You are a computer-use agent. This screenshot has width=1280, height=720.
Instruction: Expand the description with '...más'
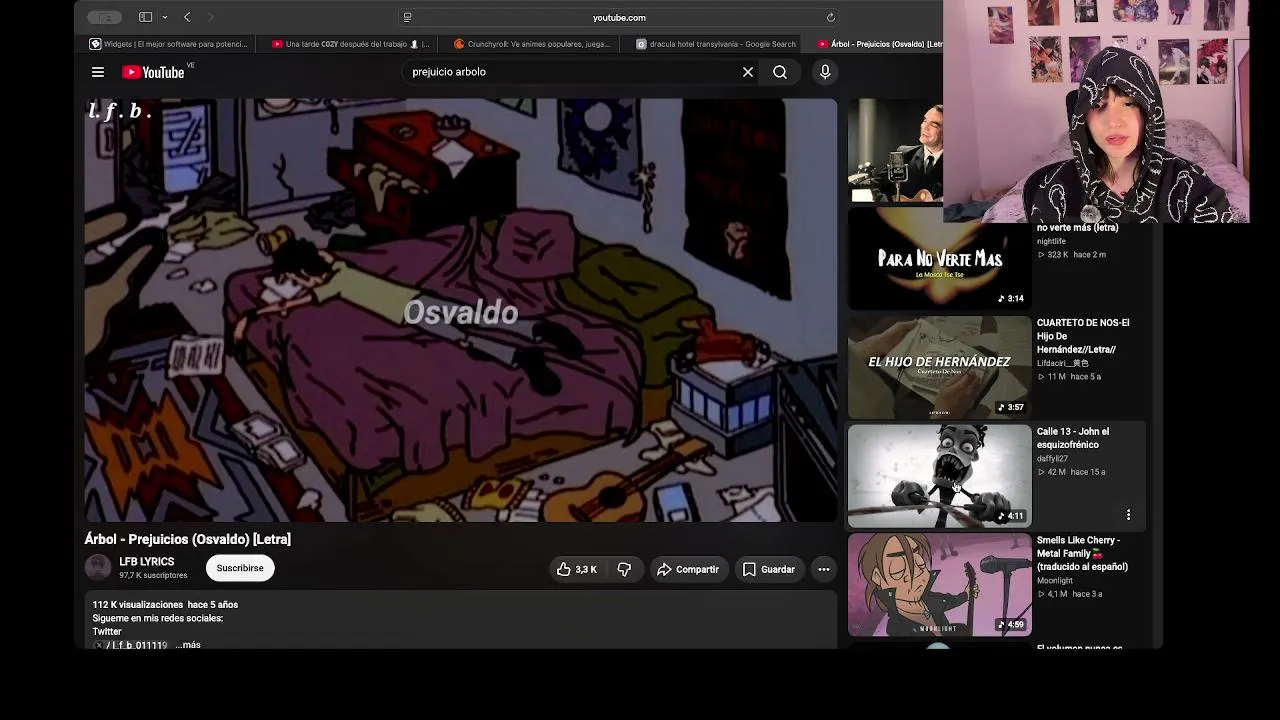188,645
